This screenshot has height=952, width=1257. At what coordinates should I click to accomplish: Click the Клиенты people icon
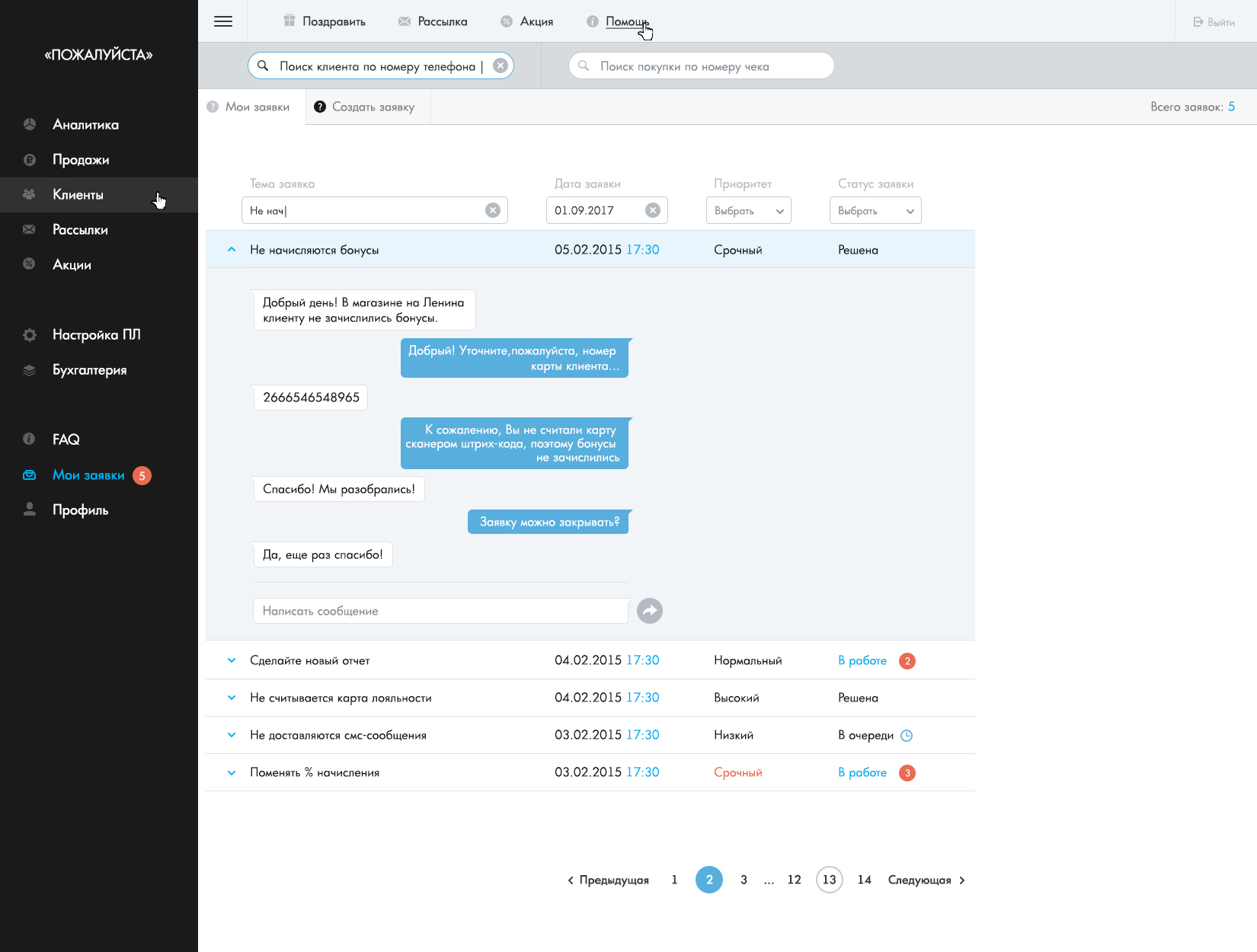30,194
